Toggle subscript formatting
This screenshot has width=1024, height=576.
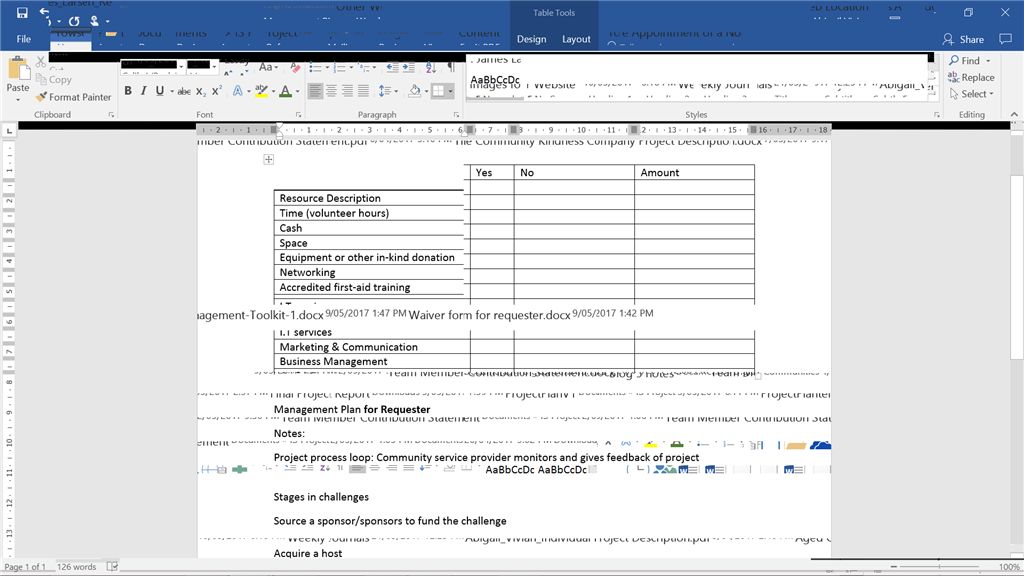[x=201, y=91]
